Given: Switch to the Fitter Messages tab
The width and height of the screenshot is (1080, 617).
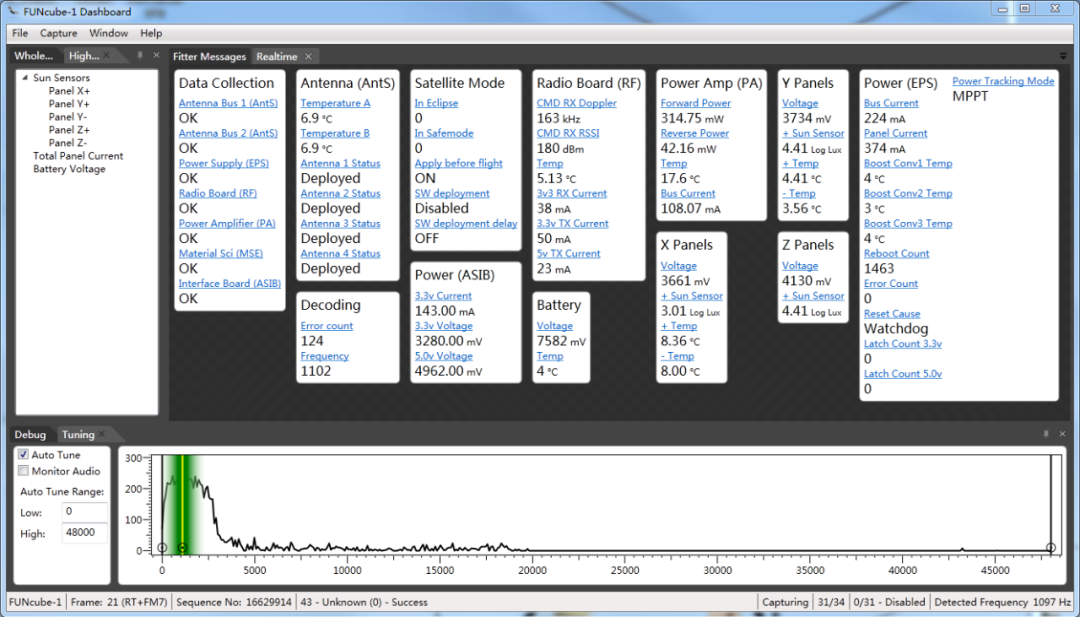Looking at the screenshot, I should (209, 56).
